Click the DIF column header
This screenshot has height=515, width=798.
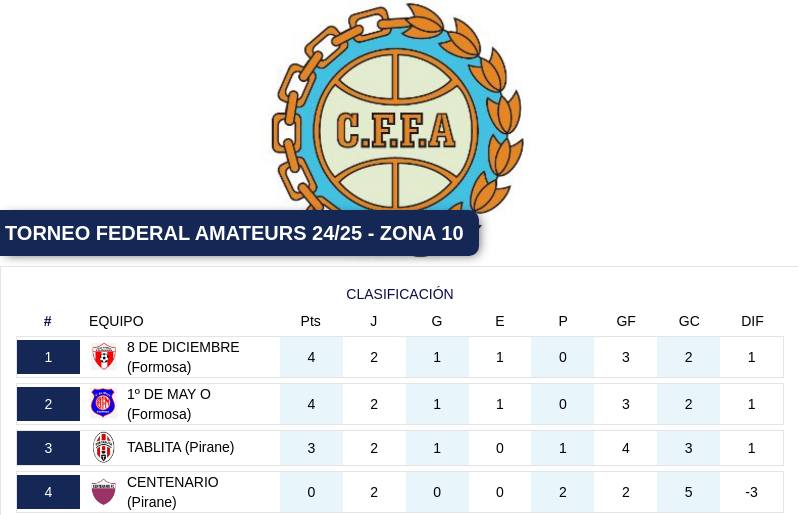(x=752, y=321)
